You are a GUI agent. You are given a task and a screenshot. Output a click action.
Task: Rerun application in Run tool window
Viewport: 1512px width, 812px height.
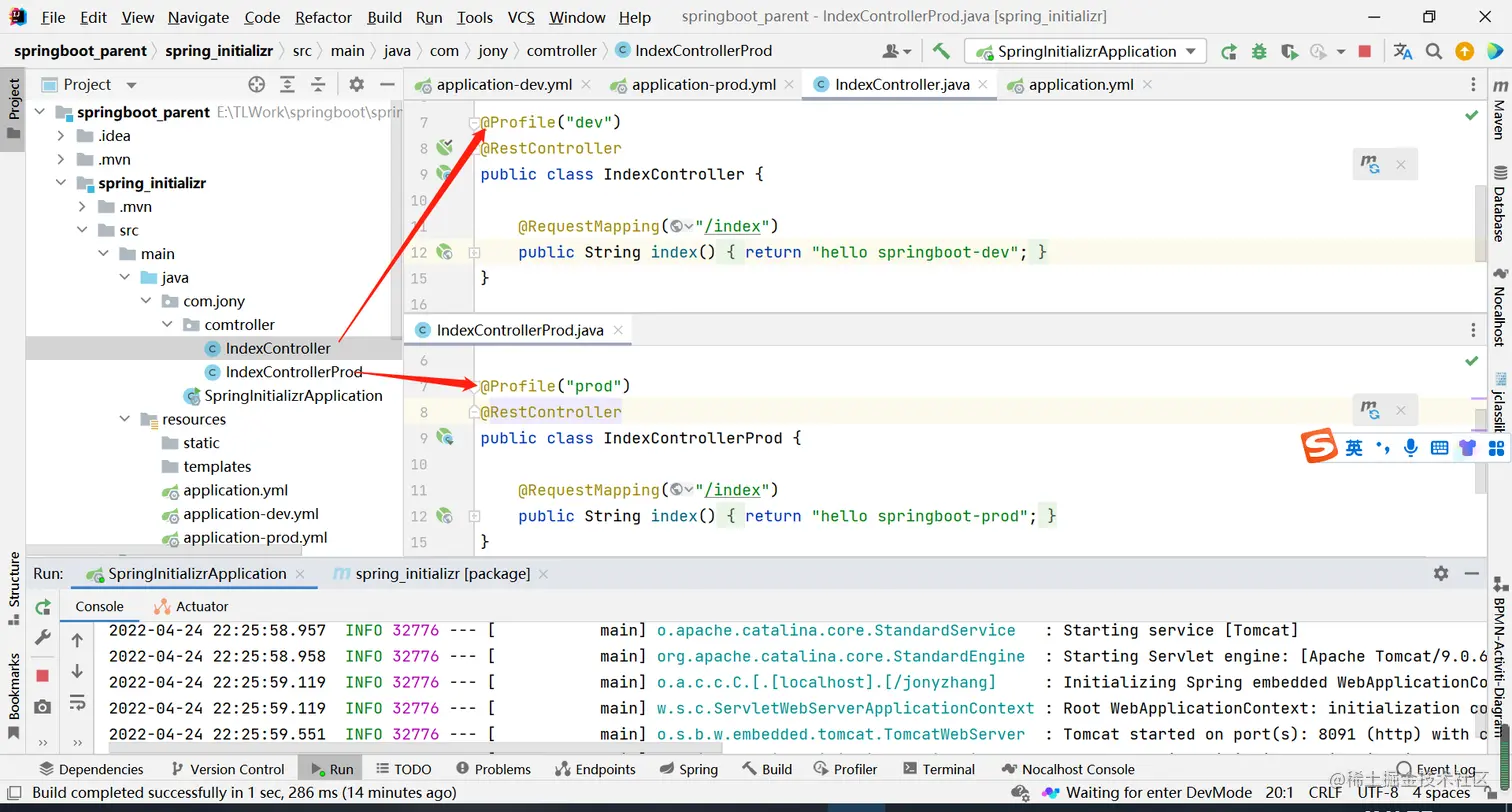pyautogui.click(x=42, y=607)
